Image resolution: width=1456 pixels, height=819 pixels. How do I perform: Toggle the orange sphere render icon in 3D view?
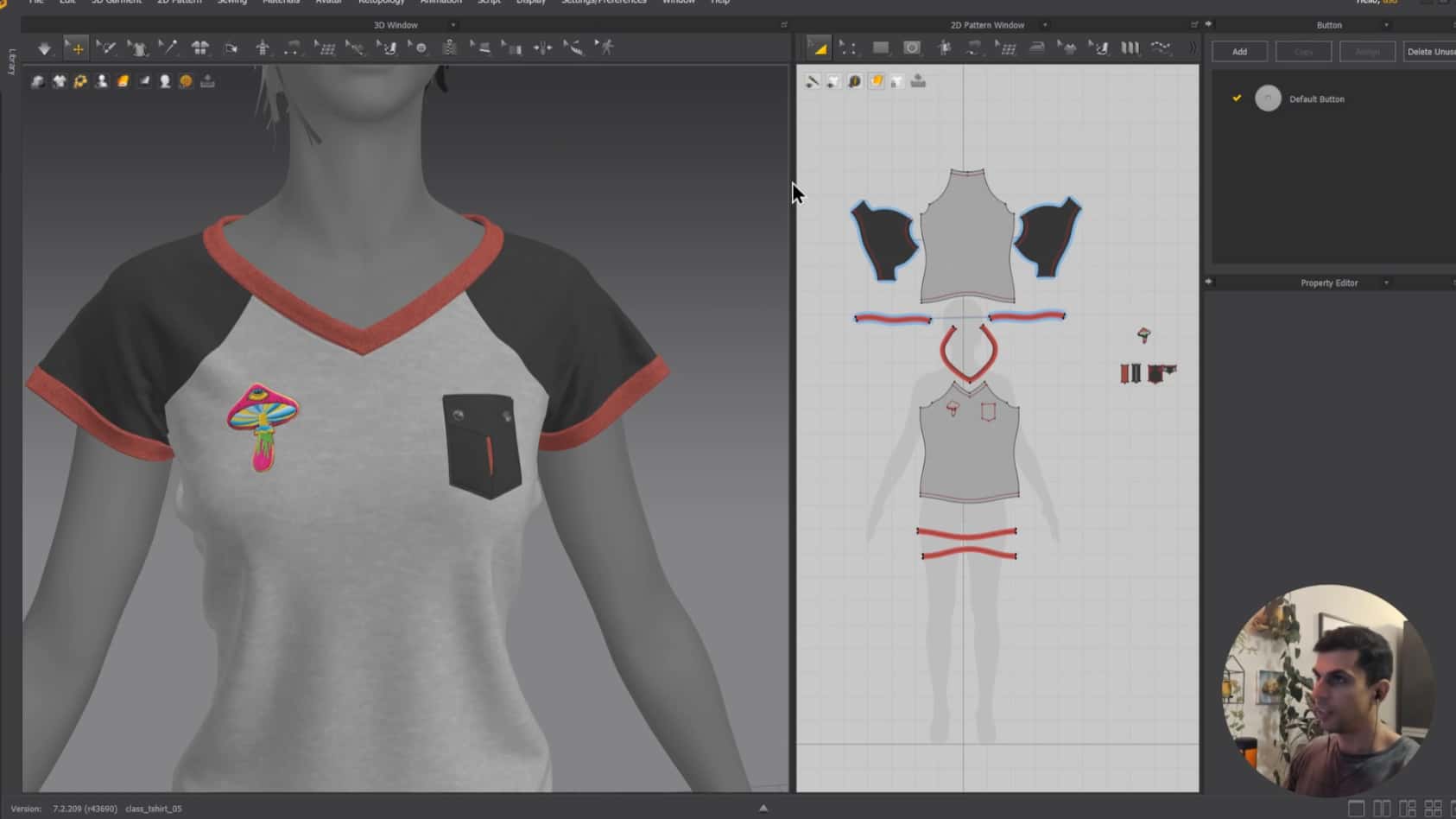(186, 81)
